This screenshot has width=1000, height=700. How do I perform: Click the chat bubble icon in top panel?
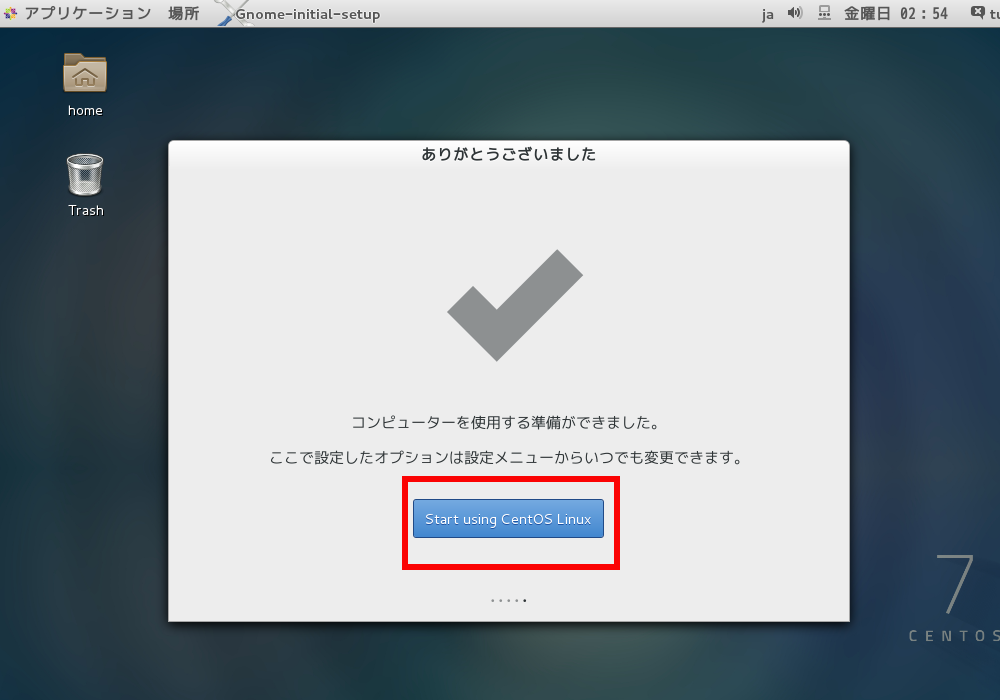(978, 12)
